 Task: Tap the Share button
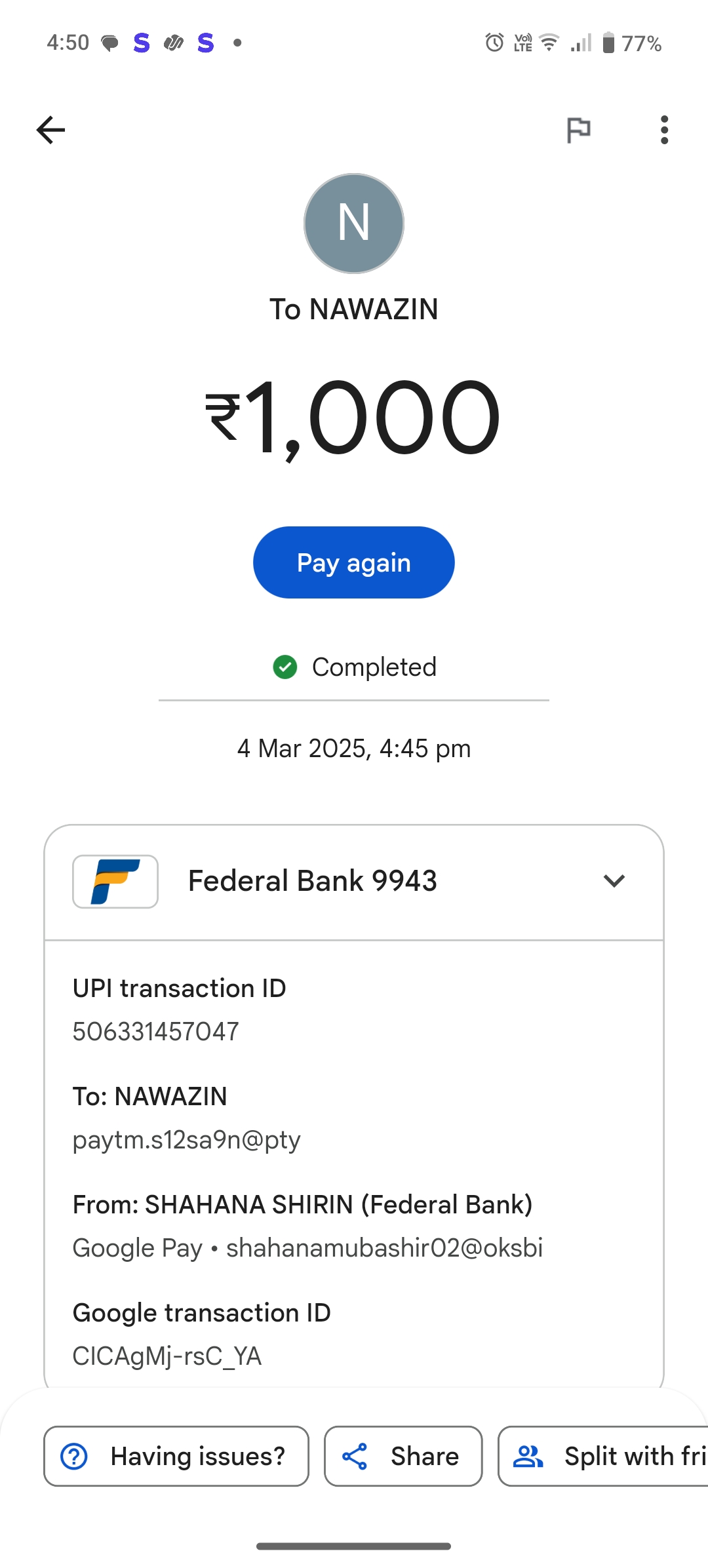click(x=403, y=1456)
